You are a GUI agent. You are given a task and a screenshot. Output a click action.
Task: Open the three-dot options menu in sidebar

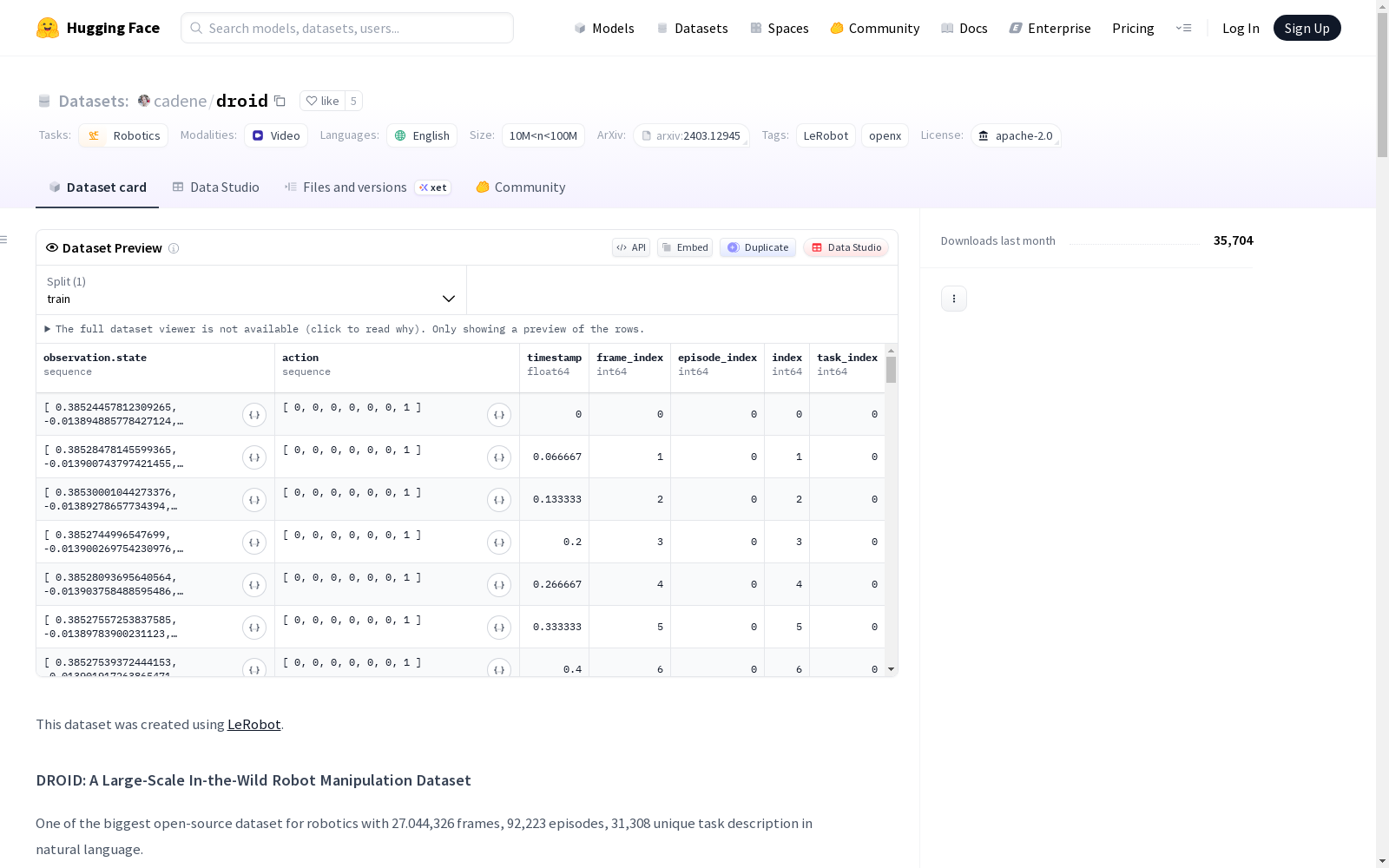954,299
